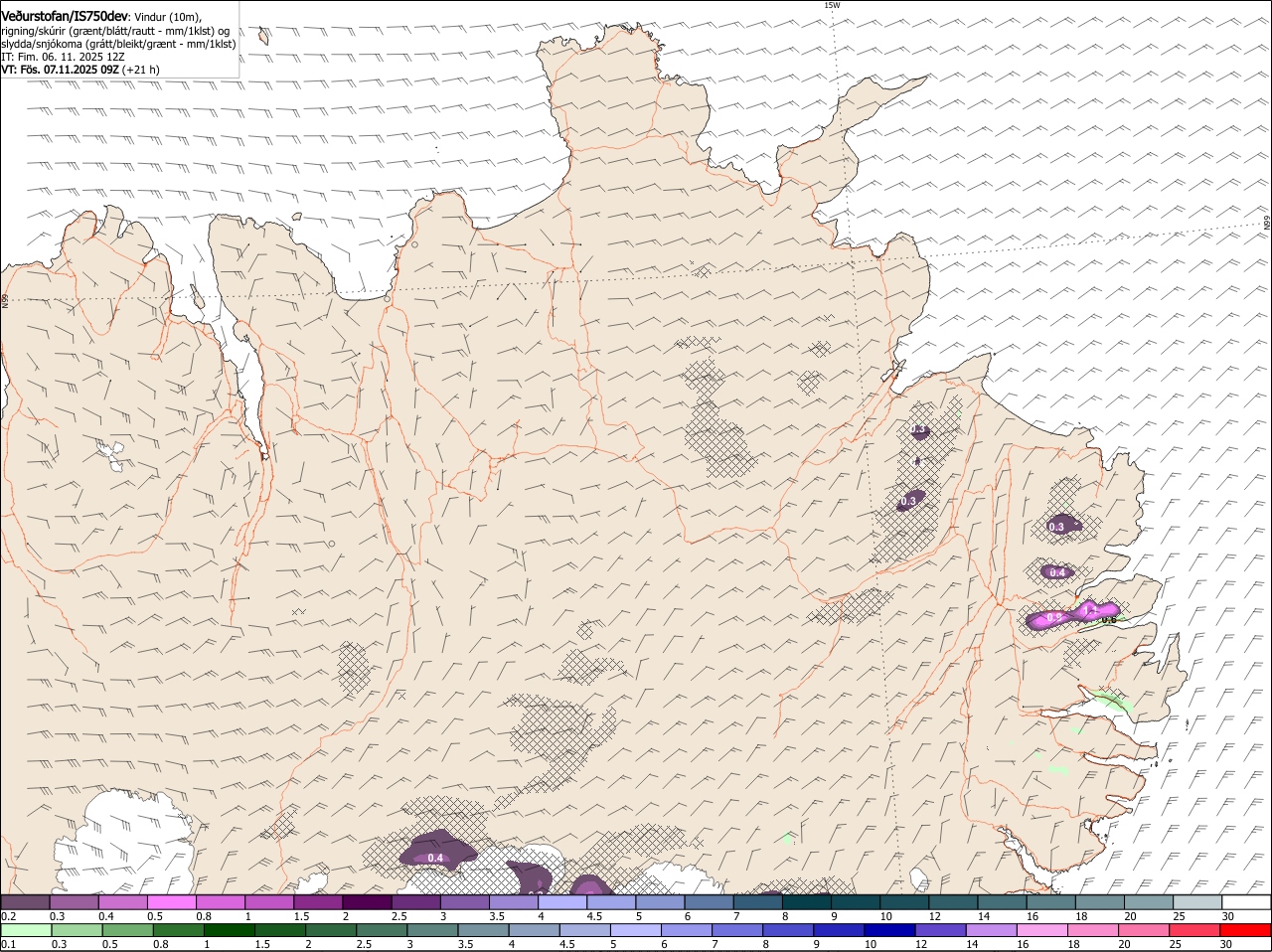Select the gray-green 3 swatch in rain scale
Image resolution: width=1272 pixels, height=952 pixels.
pos(432,930)
